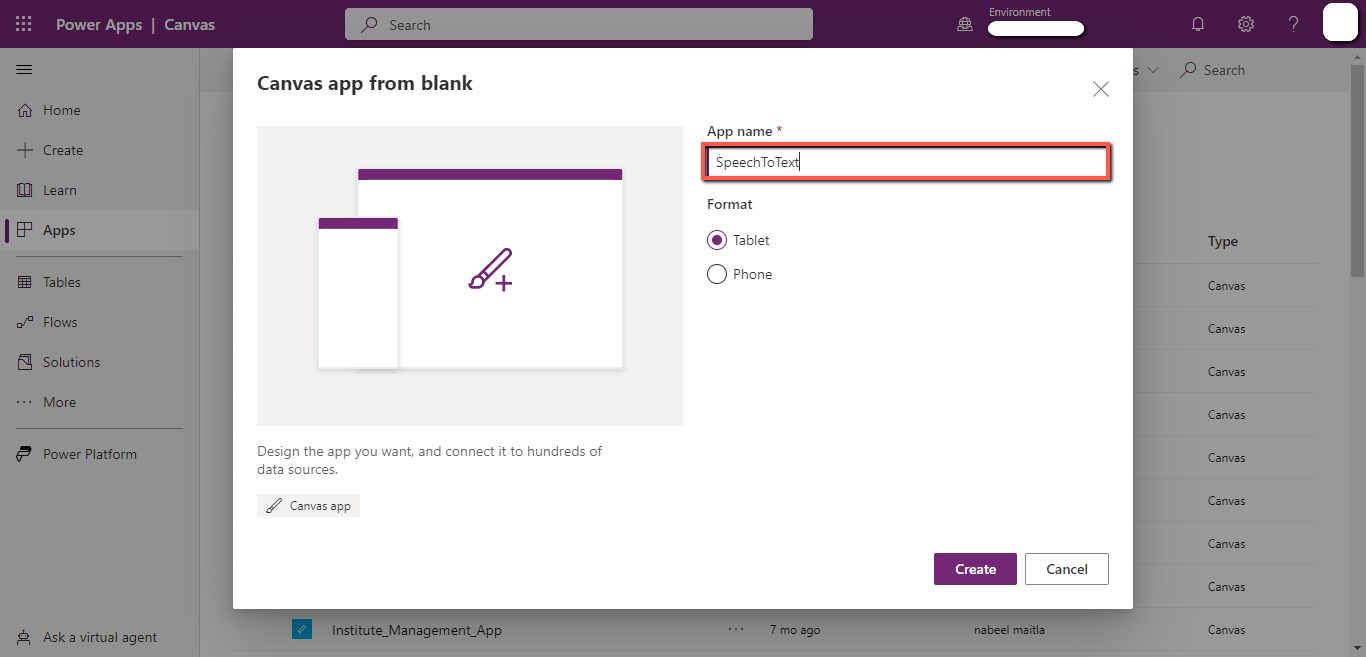Open the app launcher waffle icon
The image size is (1366, 657).
click(24, 24)
